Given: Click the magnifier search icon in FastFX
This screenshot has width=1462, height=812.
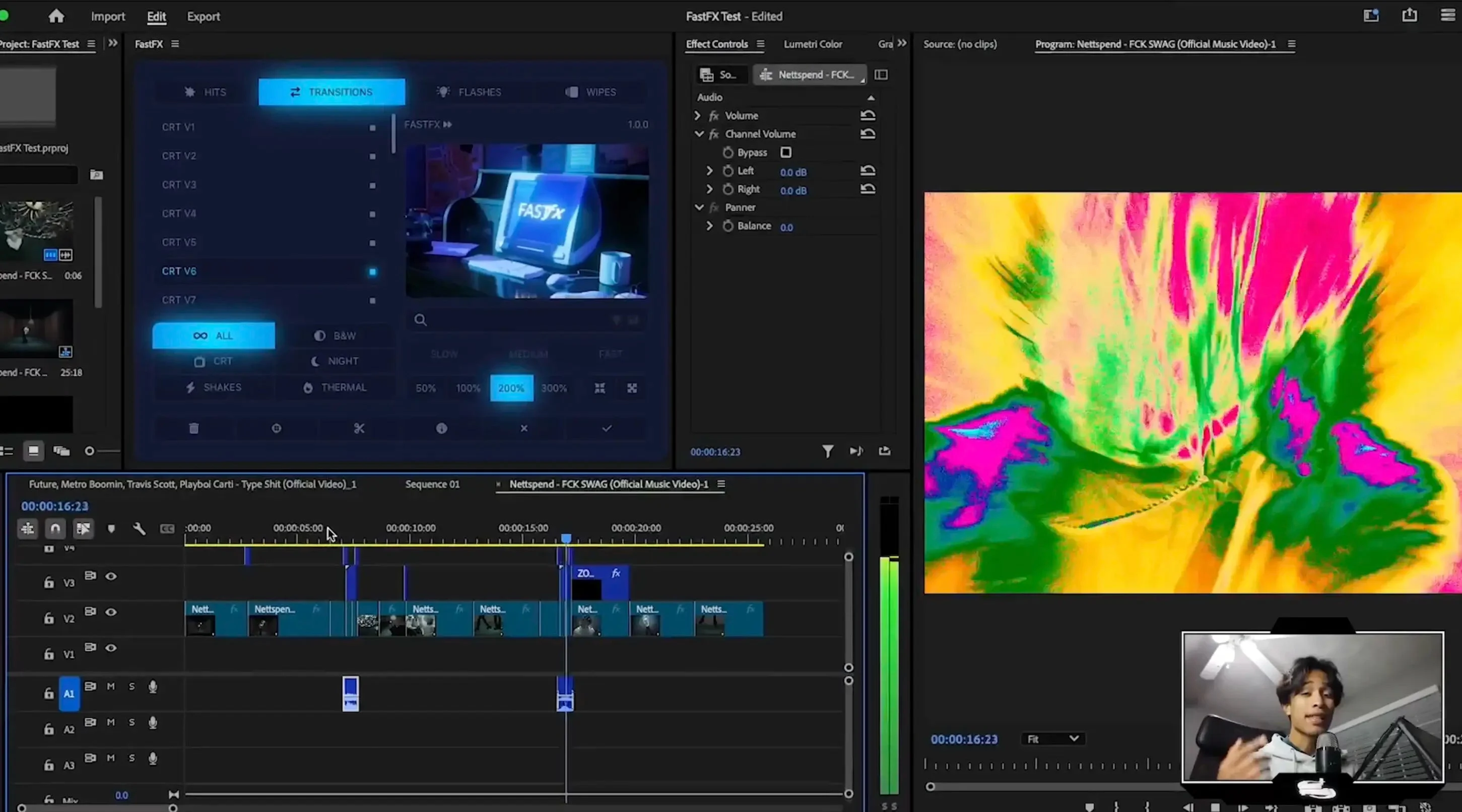Looking at the screenshot, I should coord(421,320).
